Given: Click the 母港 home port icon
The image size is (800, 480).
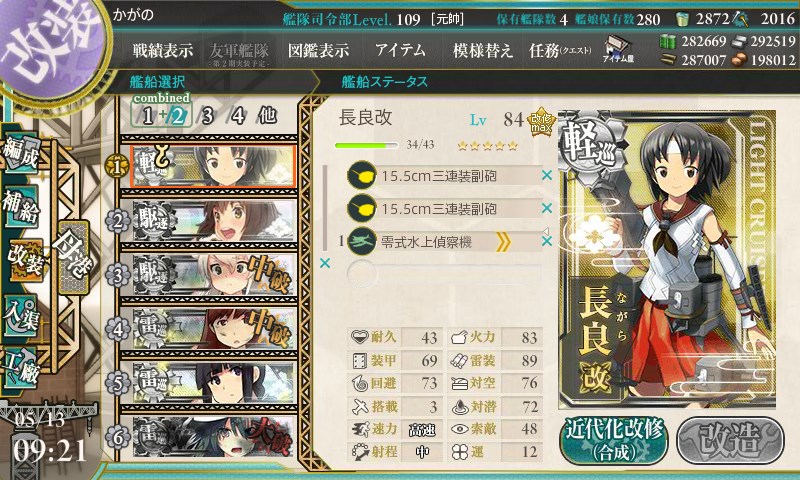Looking at the screenshot, I should tap(73, 258).
